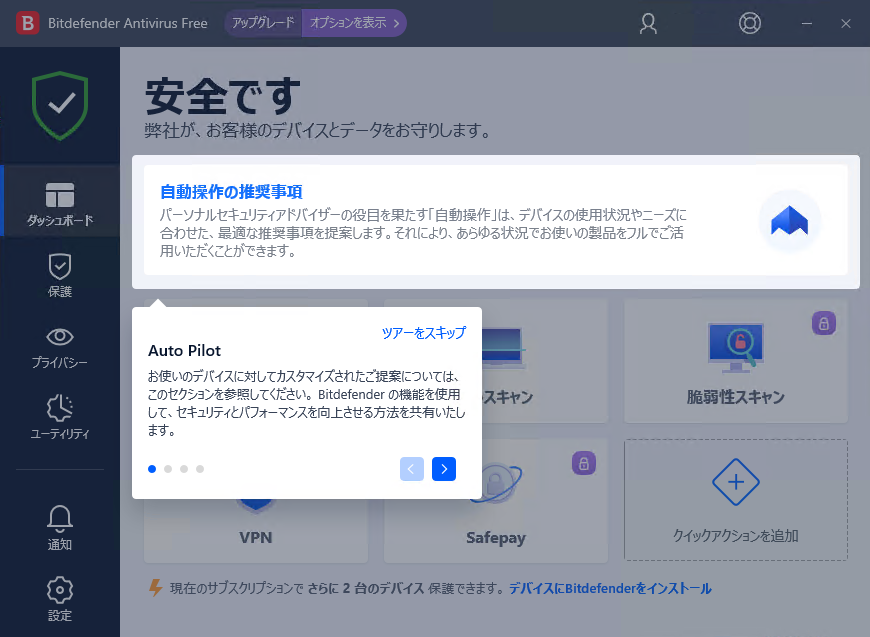The image size is (870, 637).
Task: Open 設定 settings gear
Action: click(60, 599)
